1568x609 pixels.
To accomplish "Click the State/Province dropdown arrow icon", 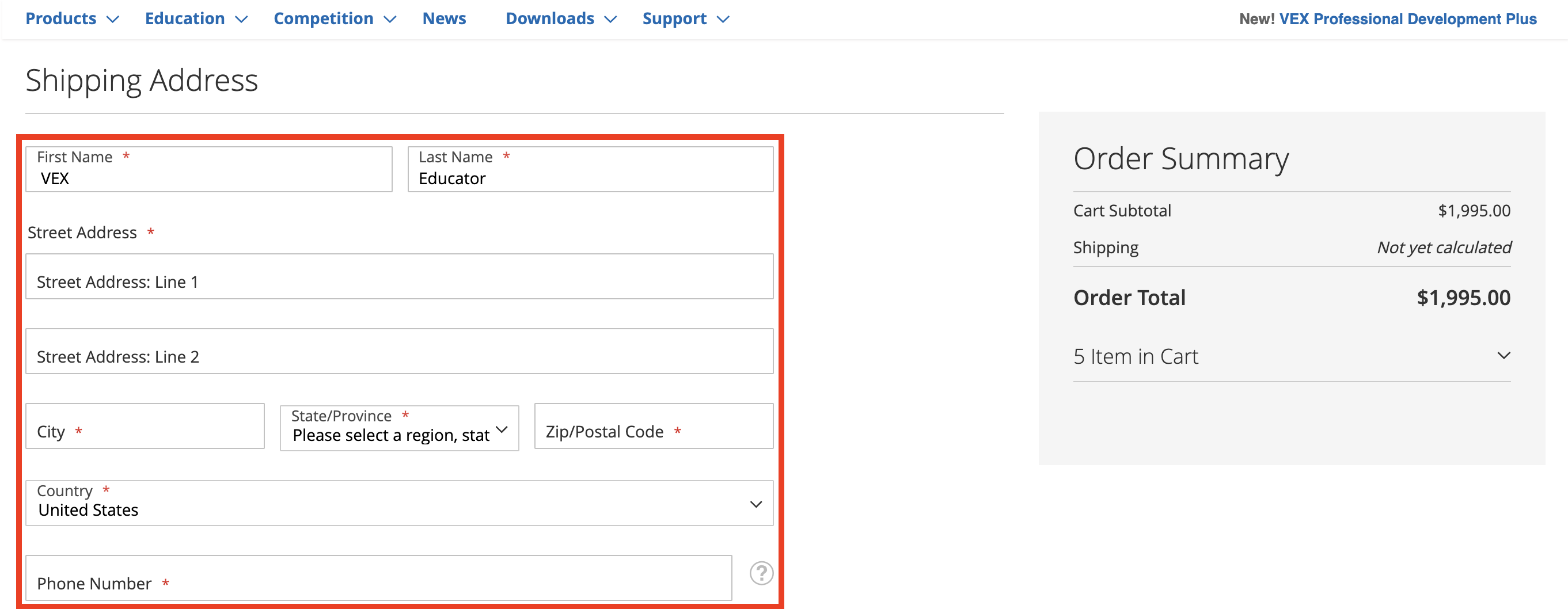I will coord(502,429).
